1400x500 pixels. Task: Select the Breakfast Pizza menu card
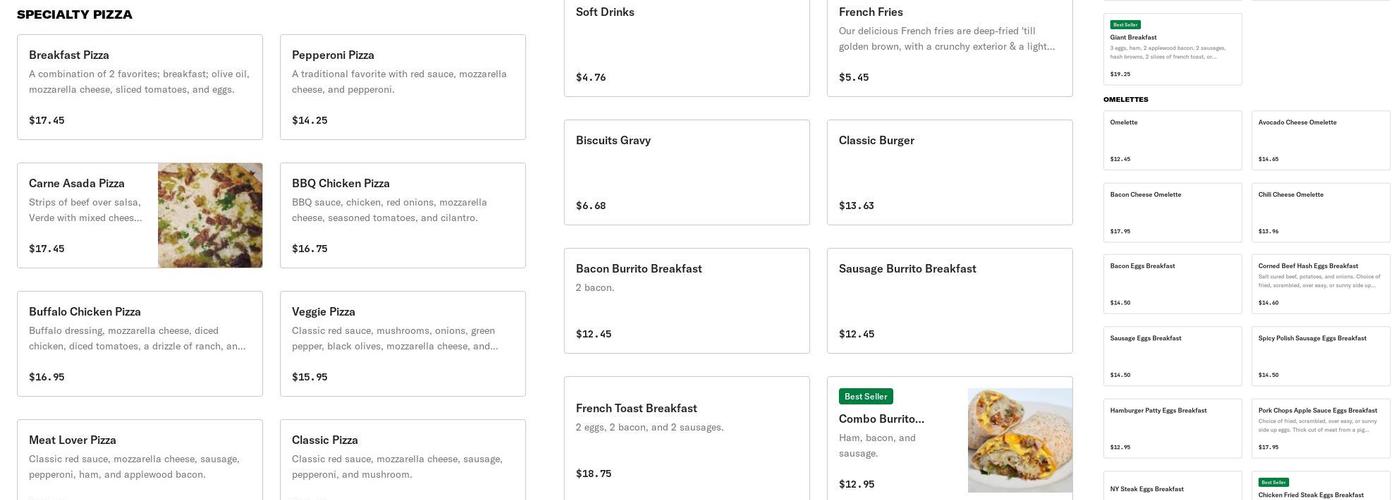click(x=140, y=87)
